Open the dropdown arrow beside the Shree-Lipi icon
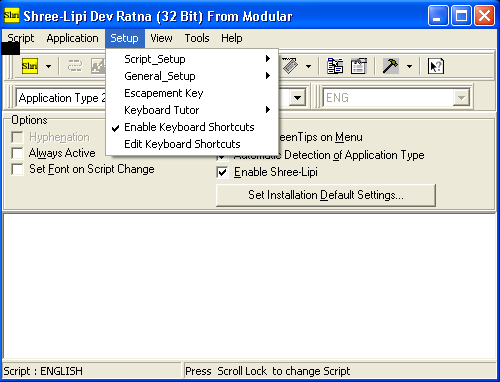This screenshot has width=500, height=382. tap(48, 66)
